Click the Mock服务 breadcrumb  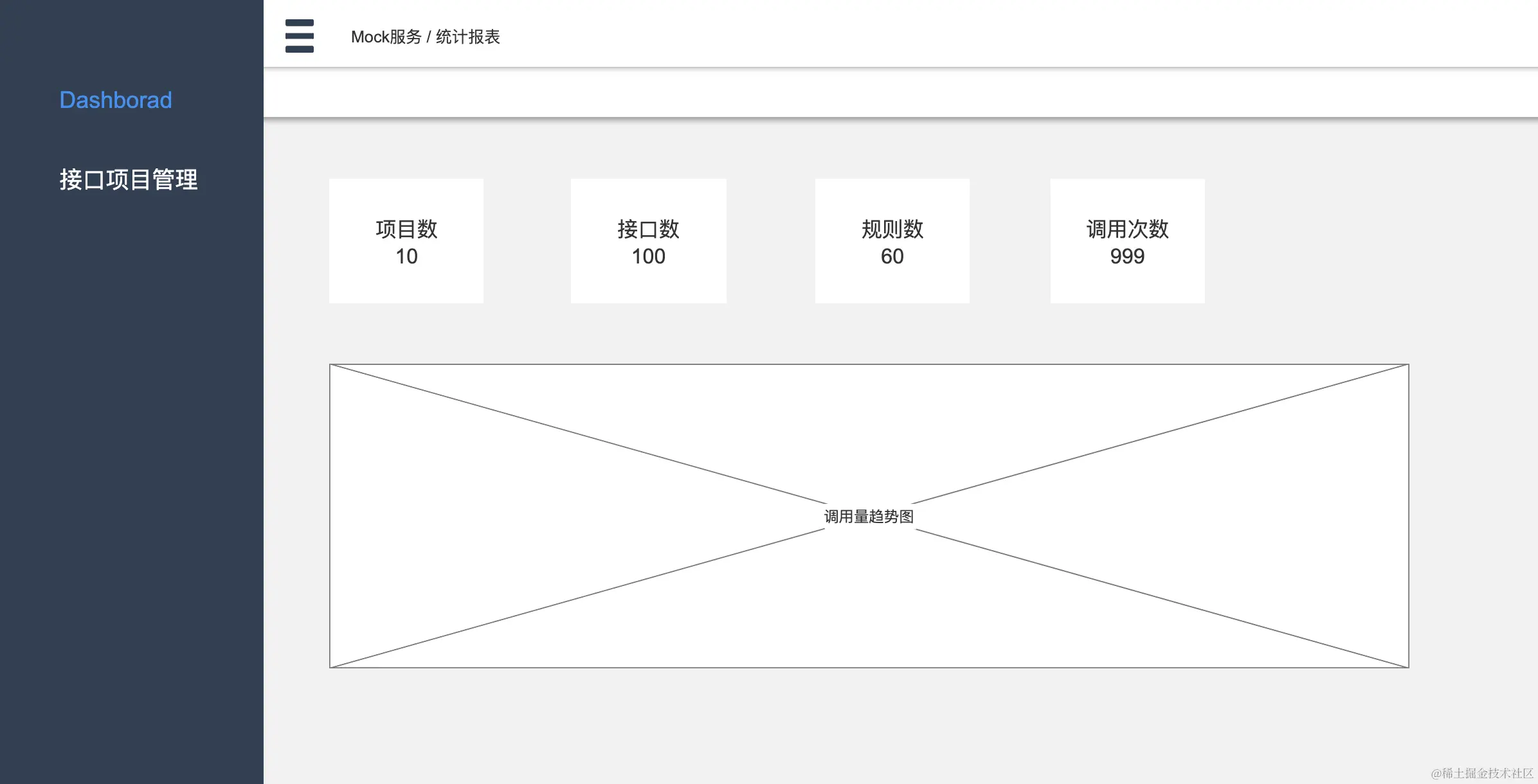click(x=386, y=37)
